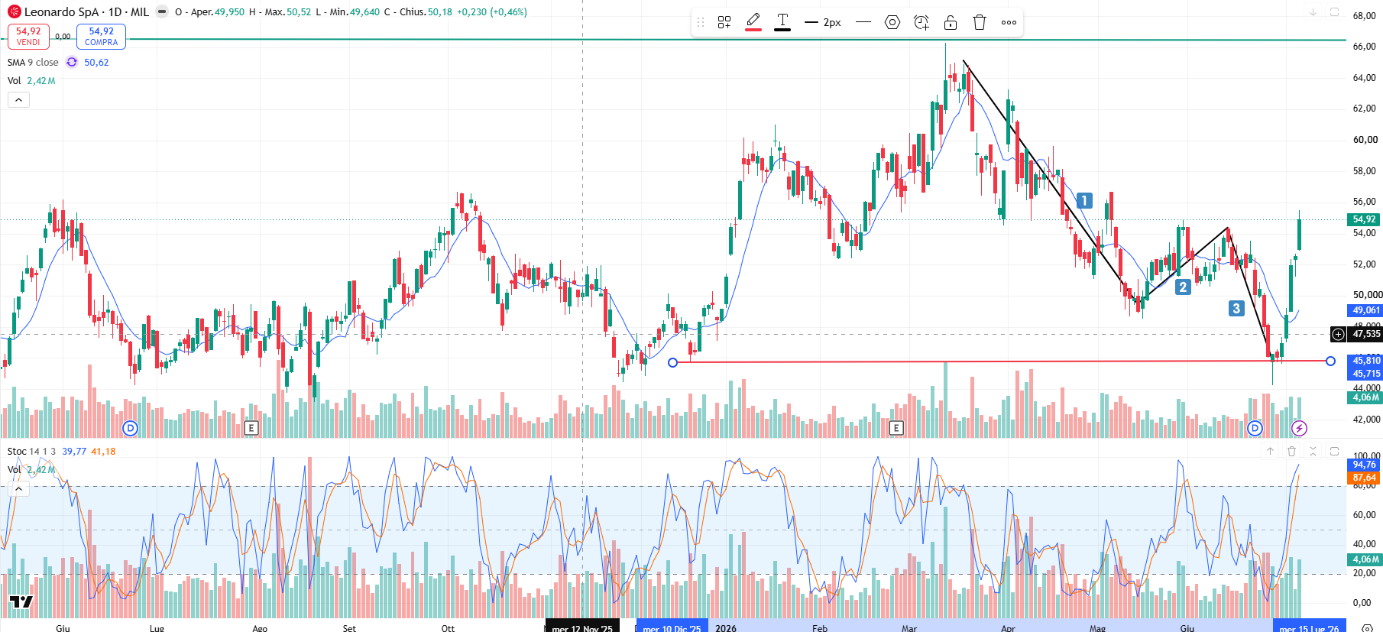Click earnings E marker near Feb

(x=896, y=428)
